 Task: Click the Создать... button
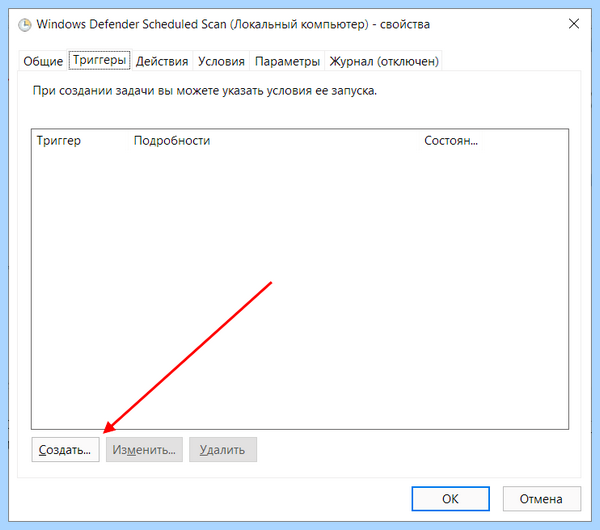[65, 450]
